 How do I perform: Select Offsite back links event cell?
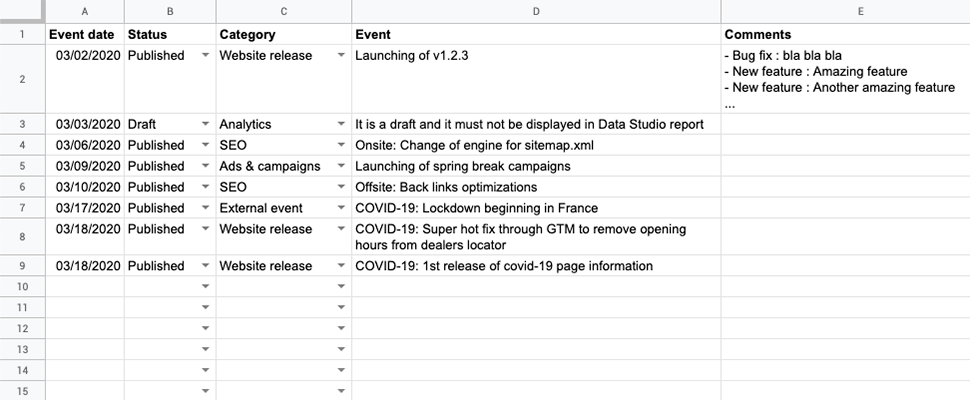click(536, 187)
